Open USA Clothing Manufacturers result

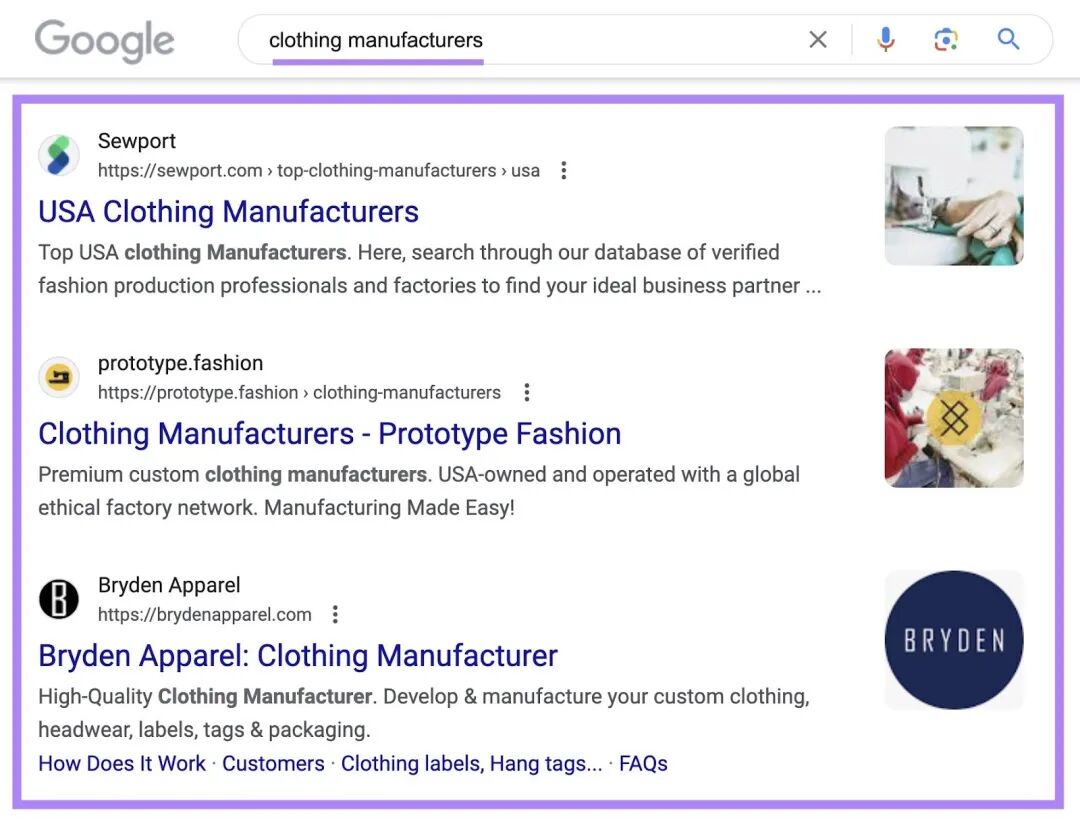(x=228, y=212)
